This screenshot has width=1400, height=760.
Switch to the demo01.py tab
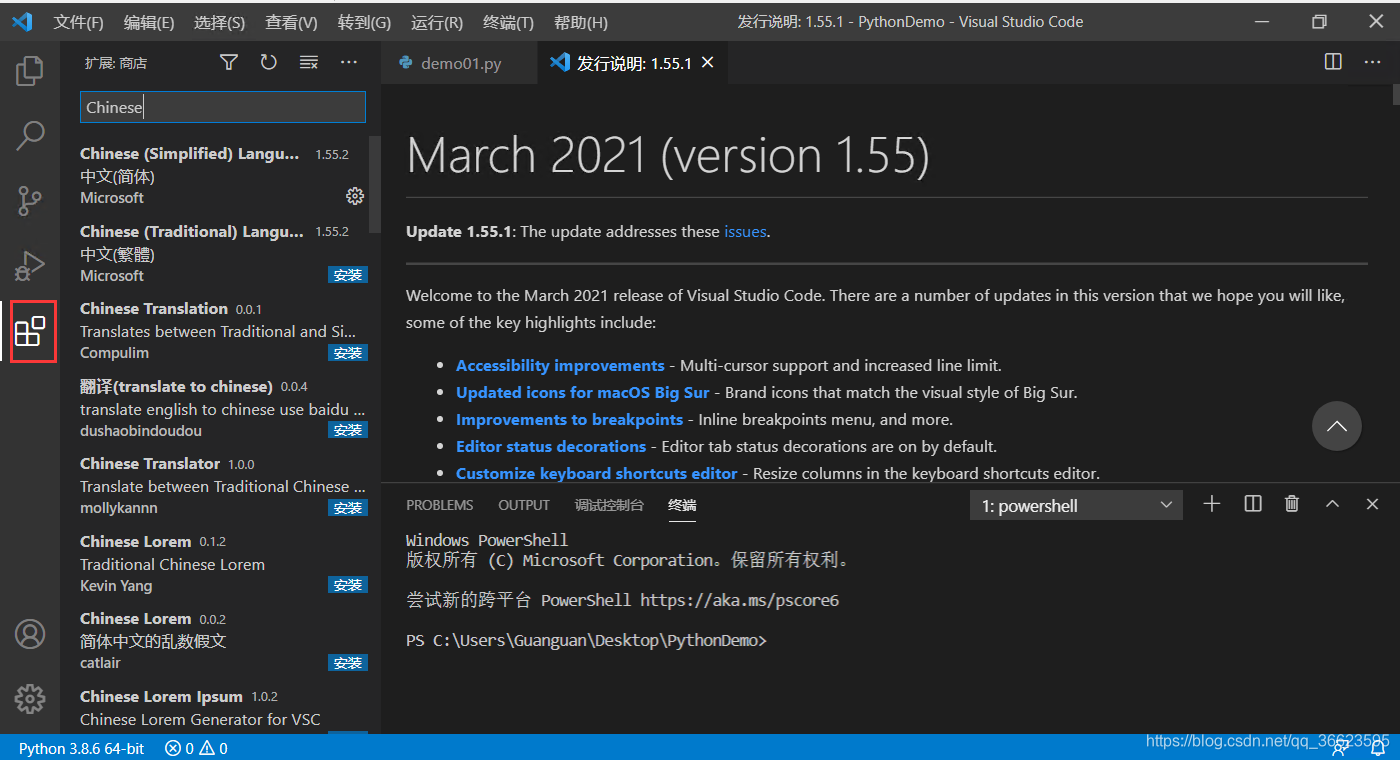[459, 63]
